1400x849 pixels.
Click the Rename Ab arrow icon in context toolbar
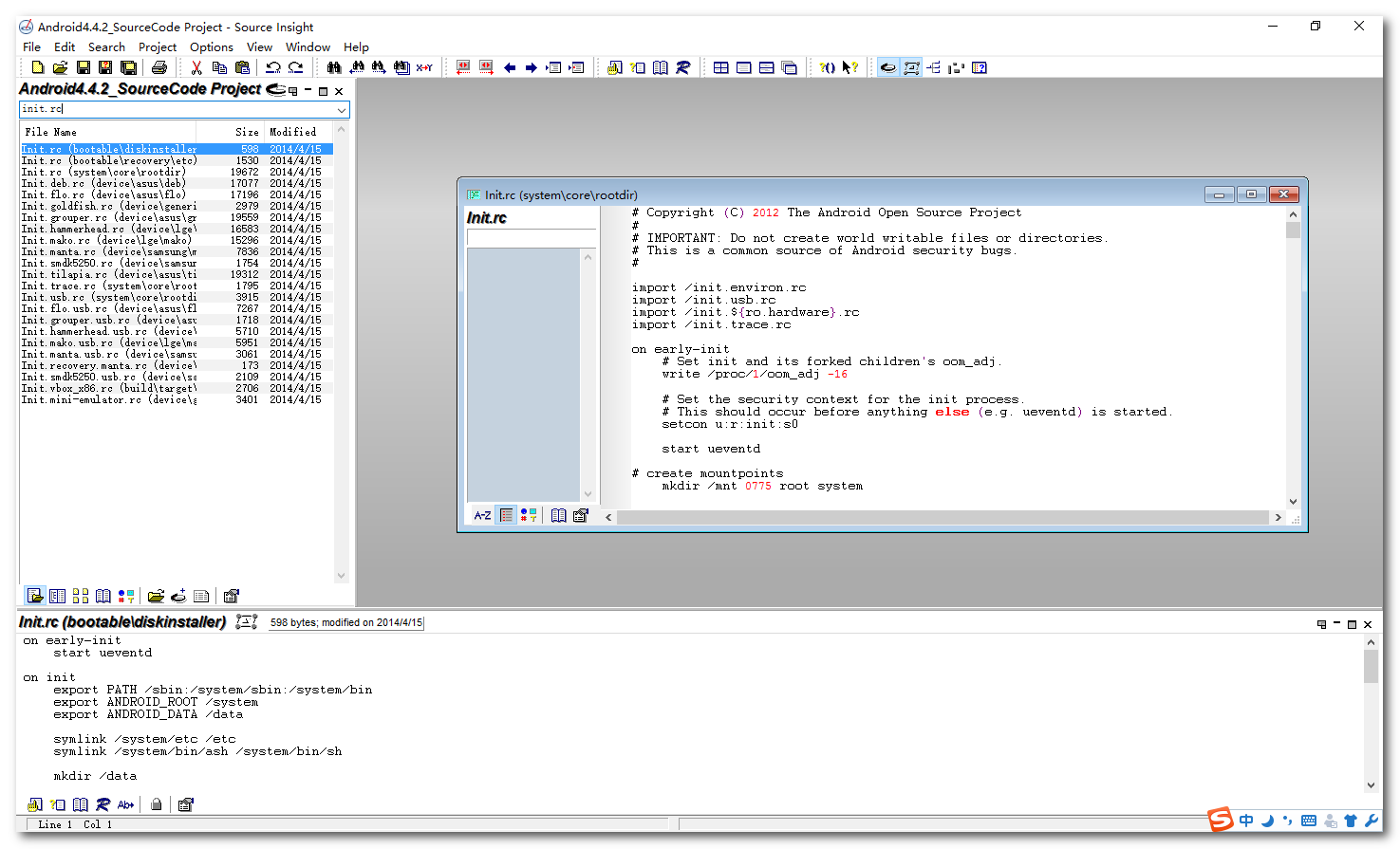126,804
